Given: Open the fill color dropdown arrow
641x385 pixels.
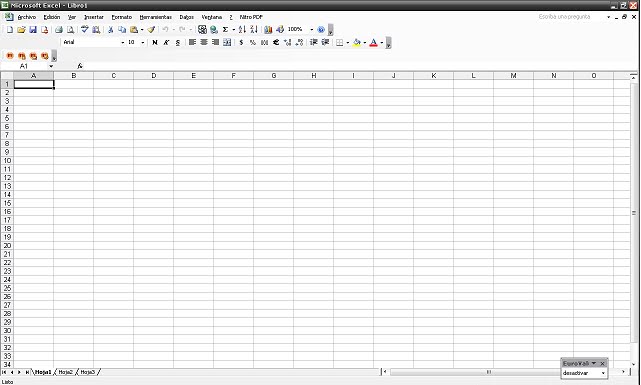Looking at the screenshot, I should [x=365, y=43].
